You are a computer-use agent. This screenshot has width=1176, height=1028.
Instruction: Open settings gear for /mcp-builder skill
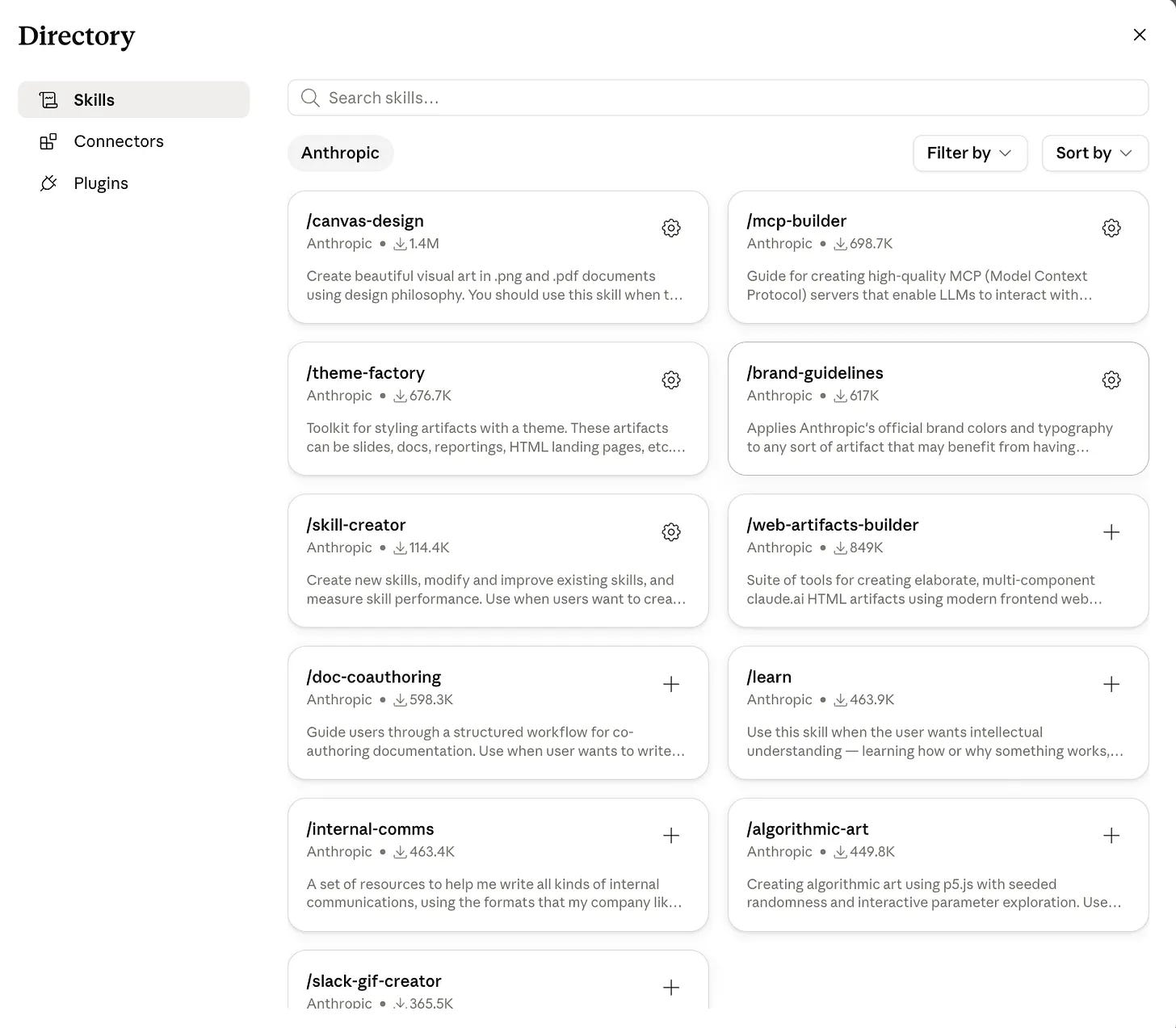click(x=1111, y=229)
